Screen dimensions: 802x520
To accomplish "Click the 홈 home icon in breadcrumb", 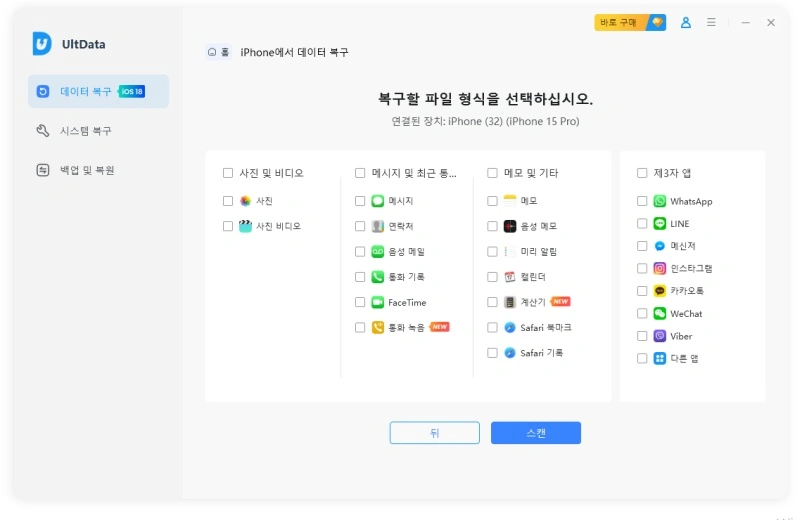I will 212,52.
